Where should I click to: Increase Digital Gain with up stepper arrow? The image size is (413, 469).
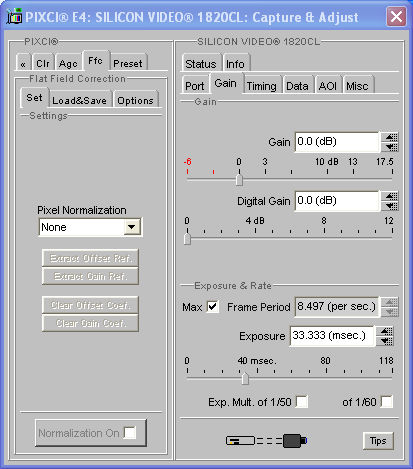point(390,196)
